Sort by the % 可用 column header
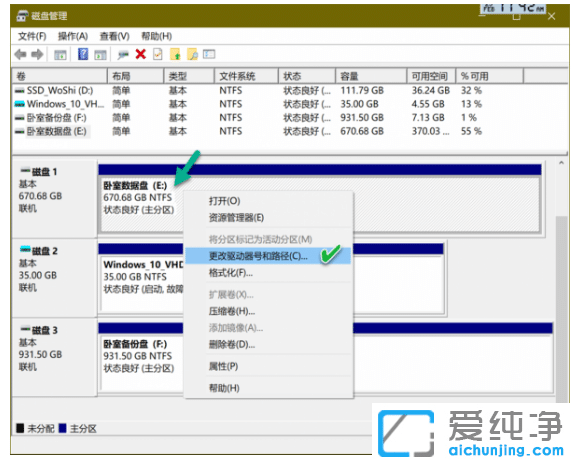The width and height of the screenshot is (572, 463). tap(490, 76)
